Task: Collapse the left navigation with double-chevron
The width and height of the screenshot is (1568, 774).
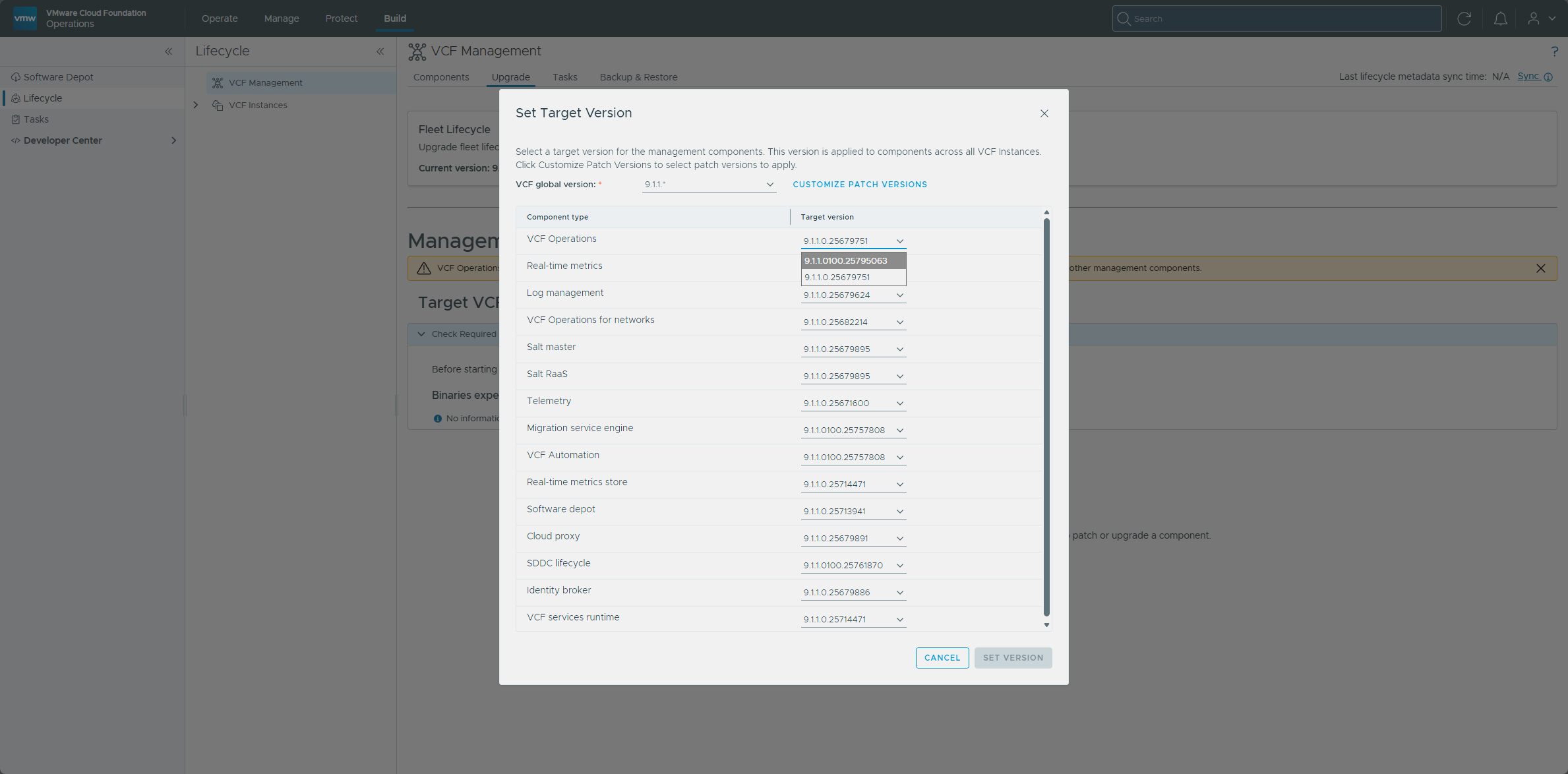Action: tap(169, 51)
